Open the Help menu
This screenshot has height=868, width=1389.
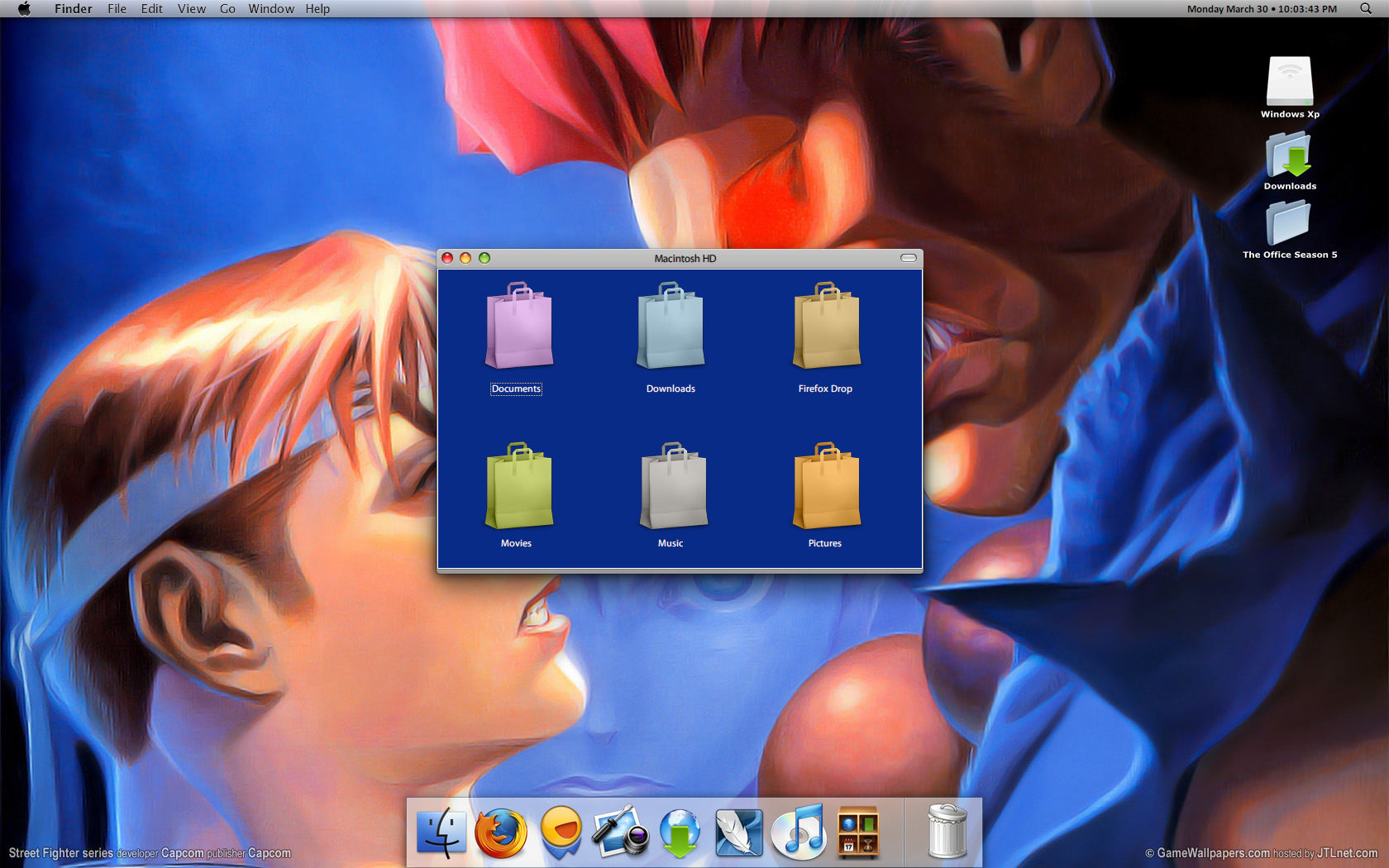[317, 8]
